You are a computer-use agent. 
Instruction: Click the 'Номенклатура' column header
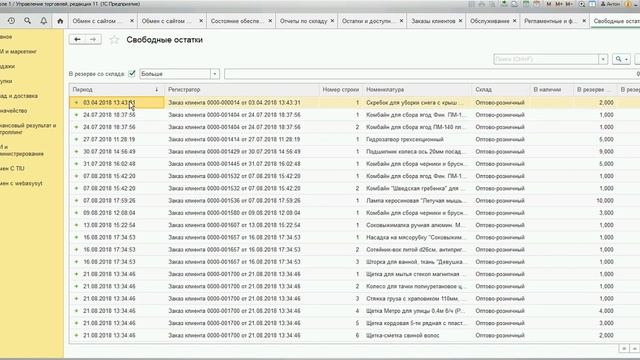coord(416,89)
